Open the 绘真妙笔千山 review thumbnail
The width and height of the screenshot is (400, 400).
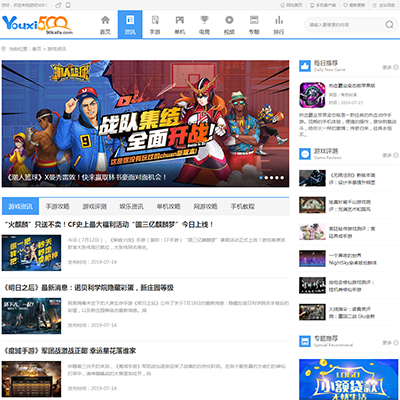312,205
